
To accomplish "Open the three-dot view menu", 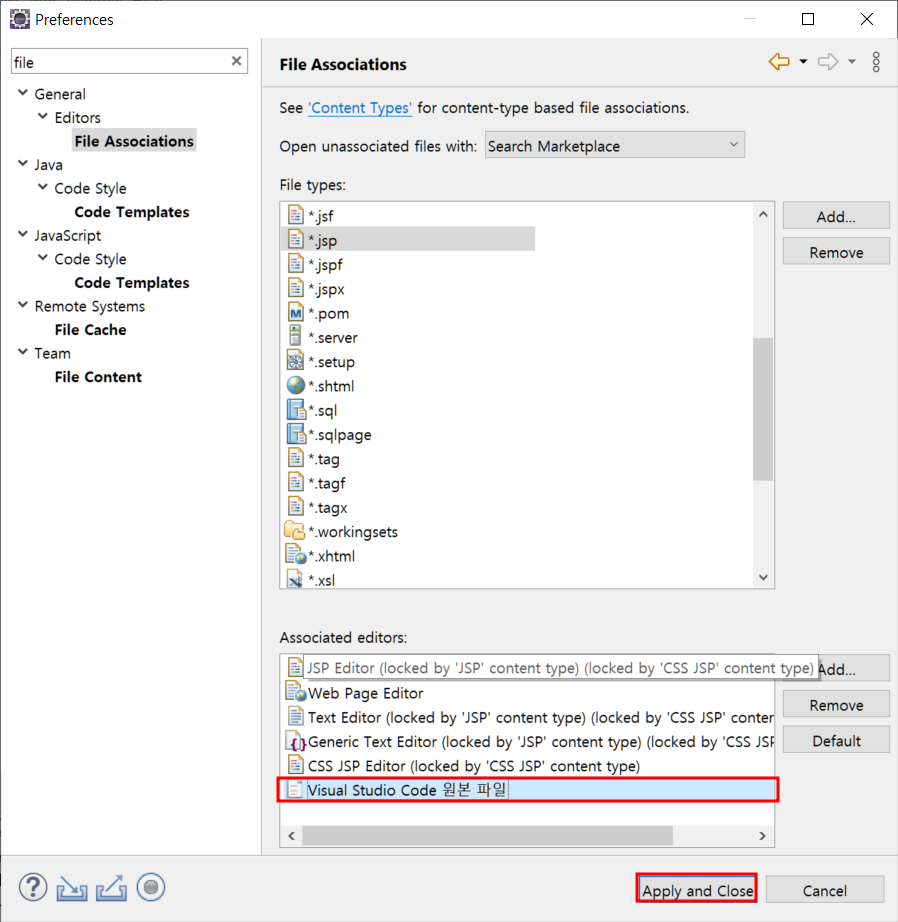I will [876, 62].
